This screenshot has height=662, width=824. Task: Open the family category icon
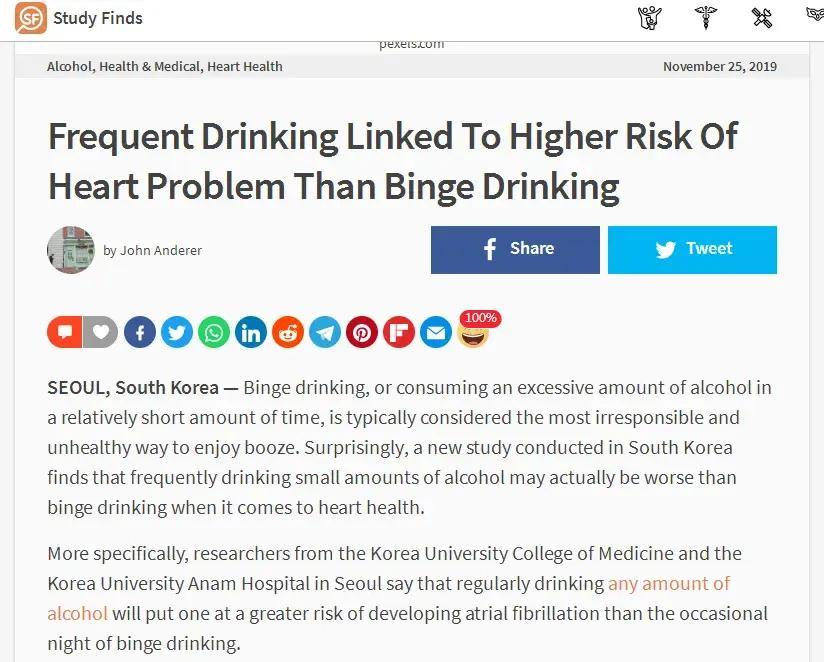(x=651, y=18)
